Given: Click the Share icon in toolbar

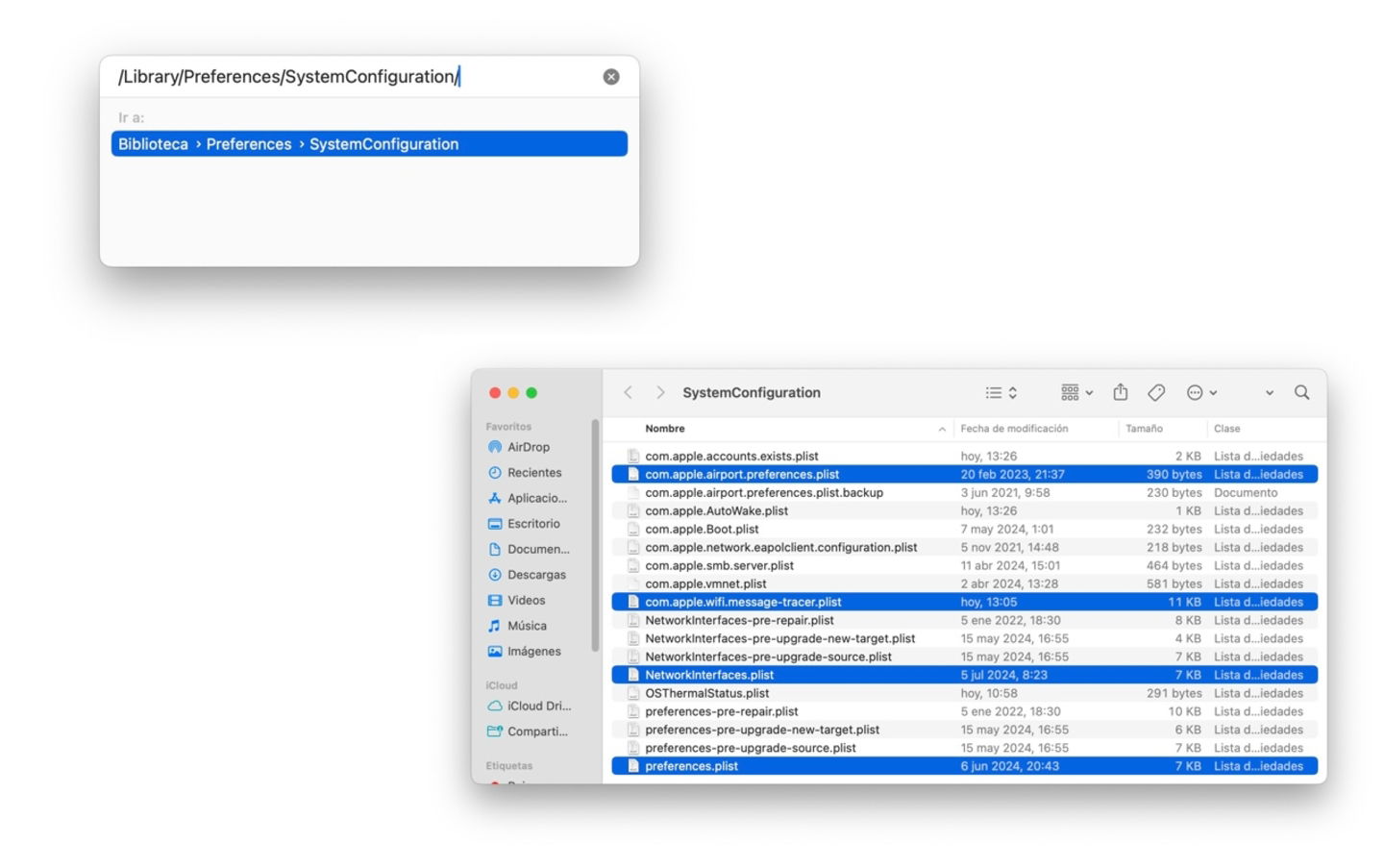Looking at the screenshot, I should tap(1121, 392).
